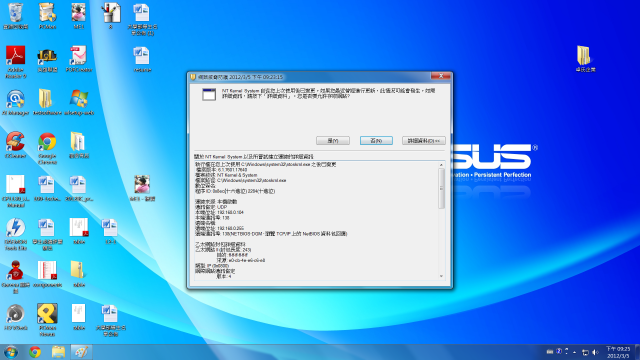
Task: Open the Windows Start menu
Action: 11,352
